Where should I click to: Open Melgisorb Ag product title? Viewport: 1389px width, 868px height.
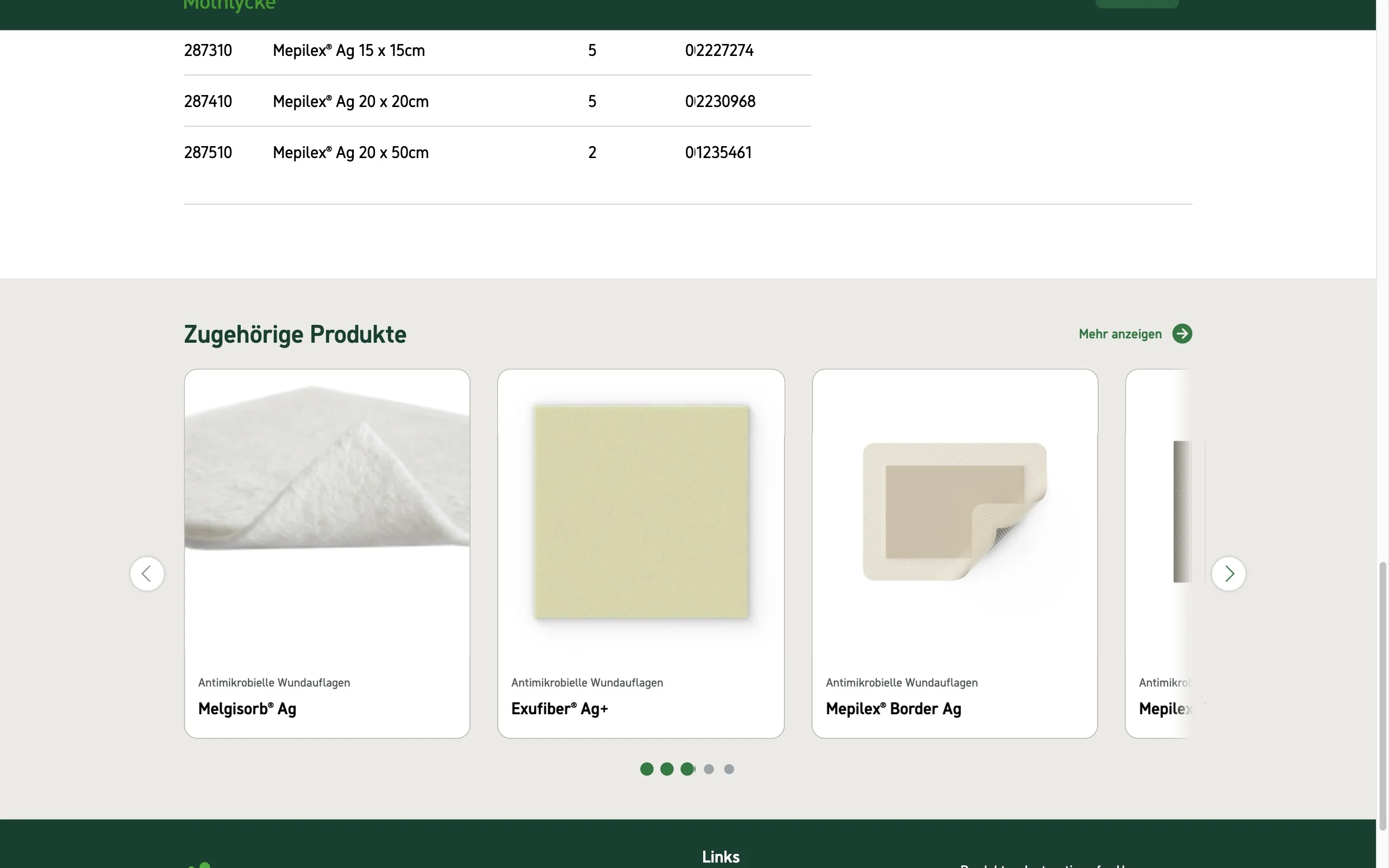point(247,708)
